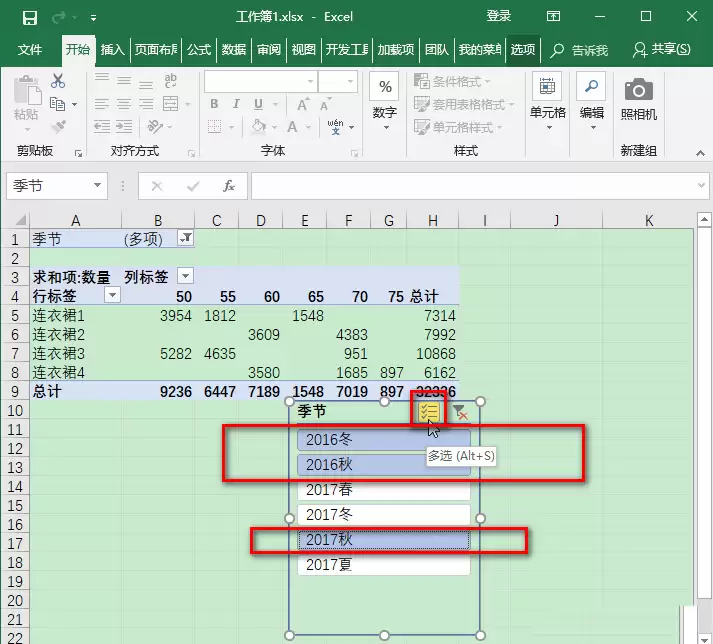Click the vertical scrollbar up arrow

704,220
